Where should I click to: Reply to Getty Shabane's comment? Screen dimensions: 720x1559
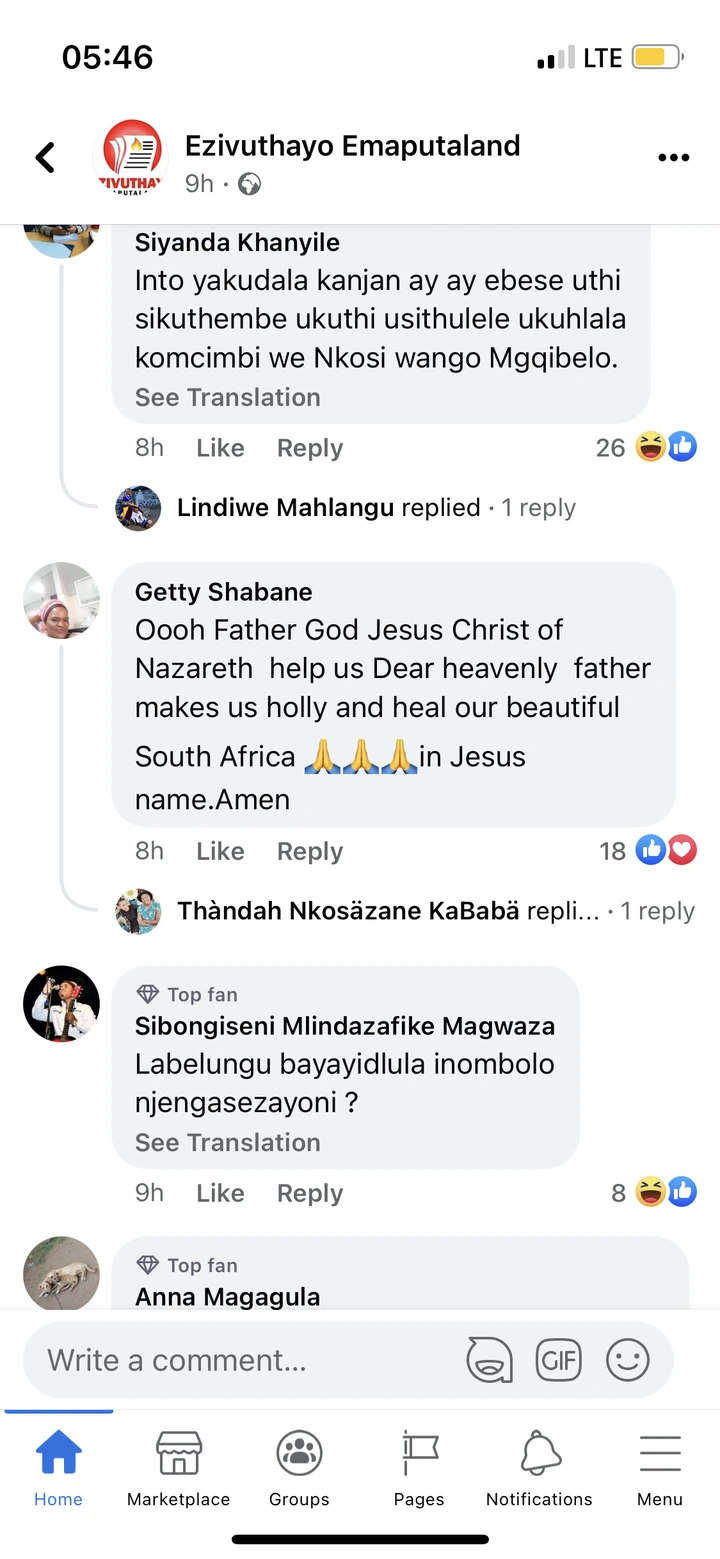[310, 851]
